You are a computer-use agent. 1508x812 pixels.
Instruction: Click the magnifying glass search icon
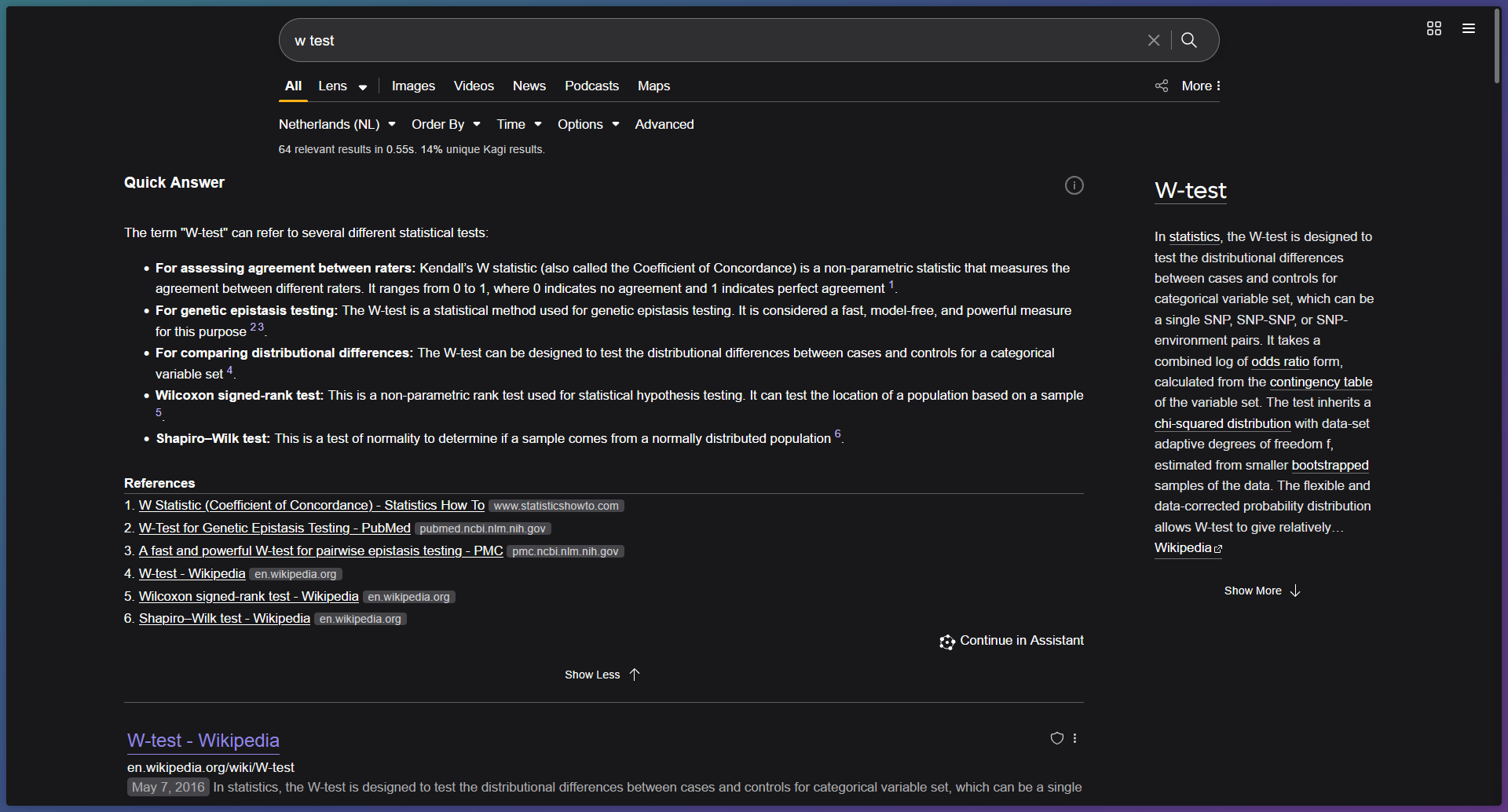coord(1189,40)
